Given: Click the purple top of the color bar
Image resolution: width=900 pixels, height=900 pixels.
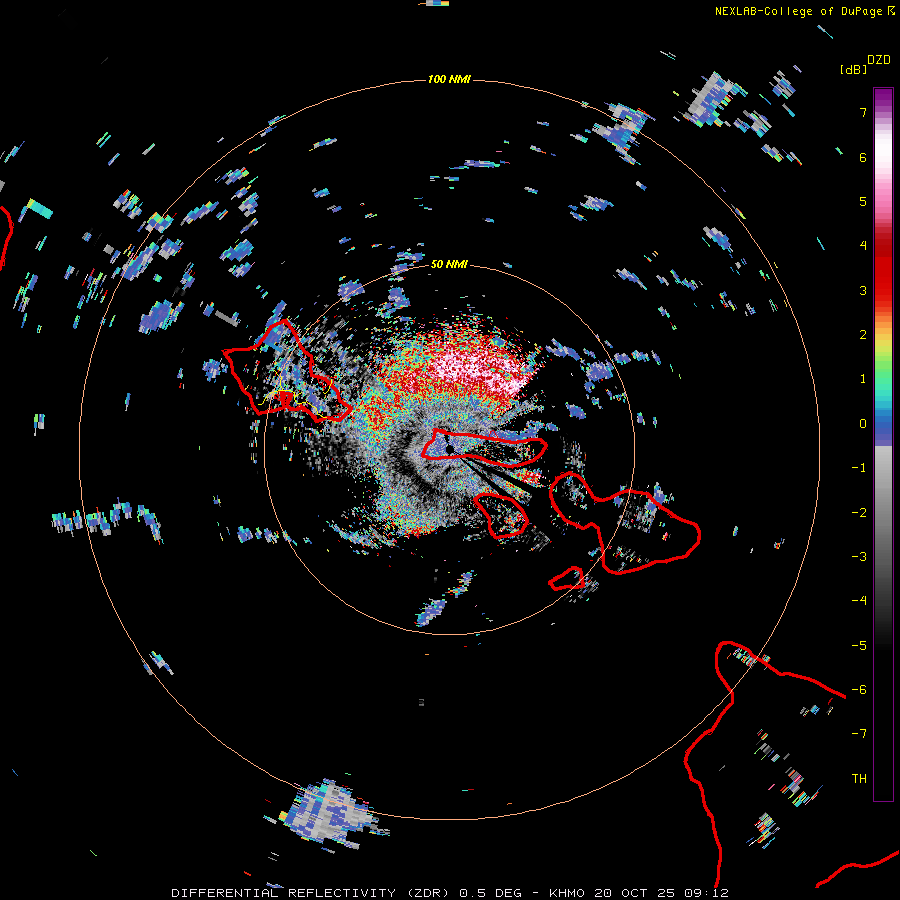Looking at the screenshot, I should pos(883,98).
